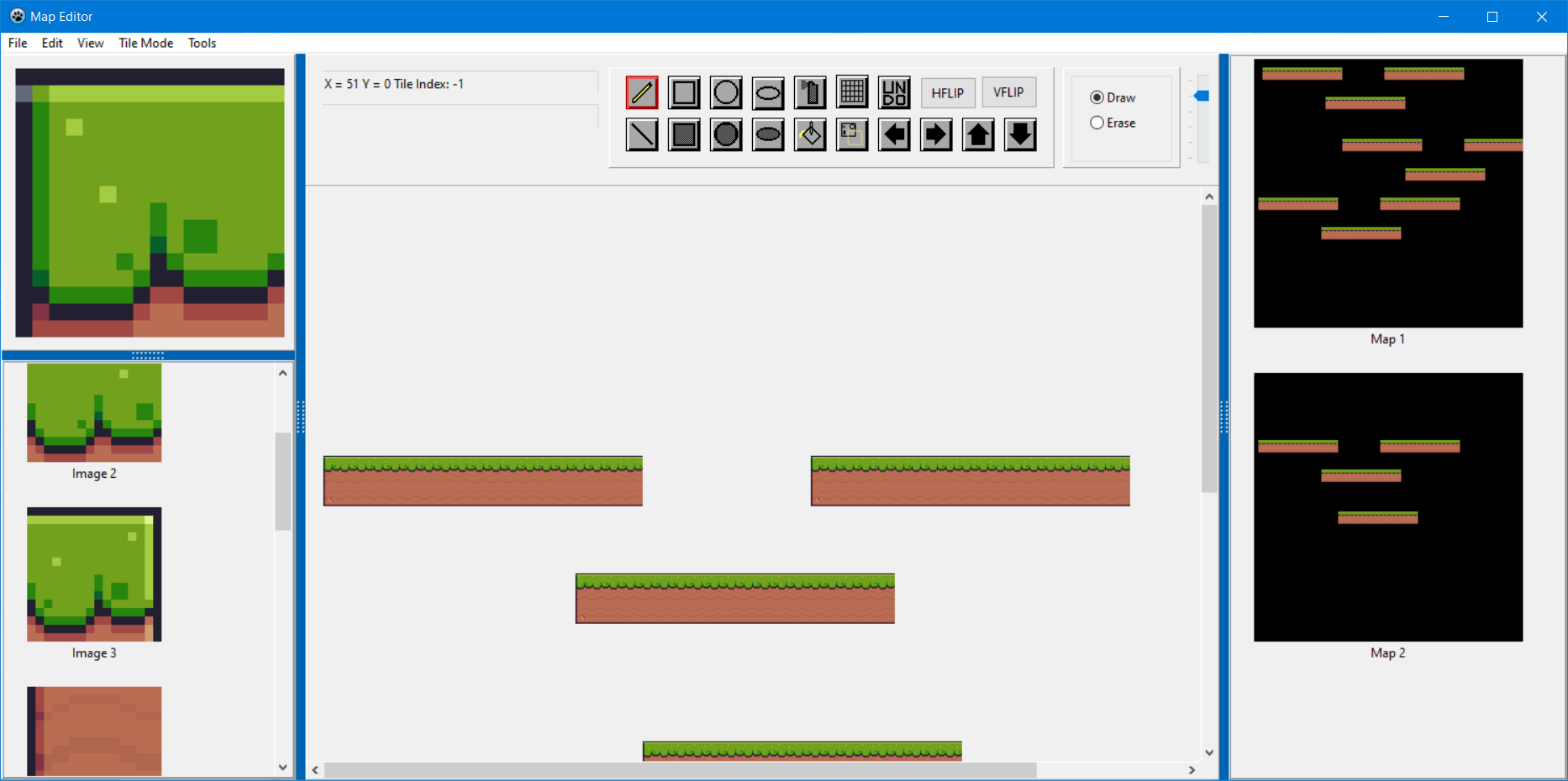1568x781 pixels.
Task: Shift the map right using arrow icon
Action: point(936,134)
